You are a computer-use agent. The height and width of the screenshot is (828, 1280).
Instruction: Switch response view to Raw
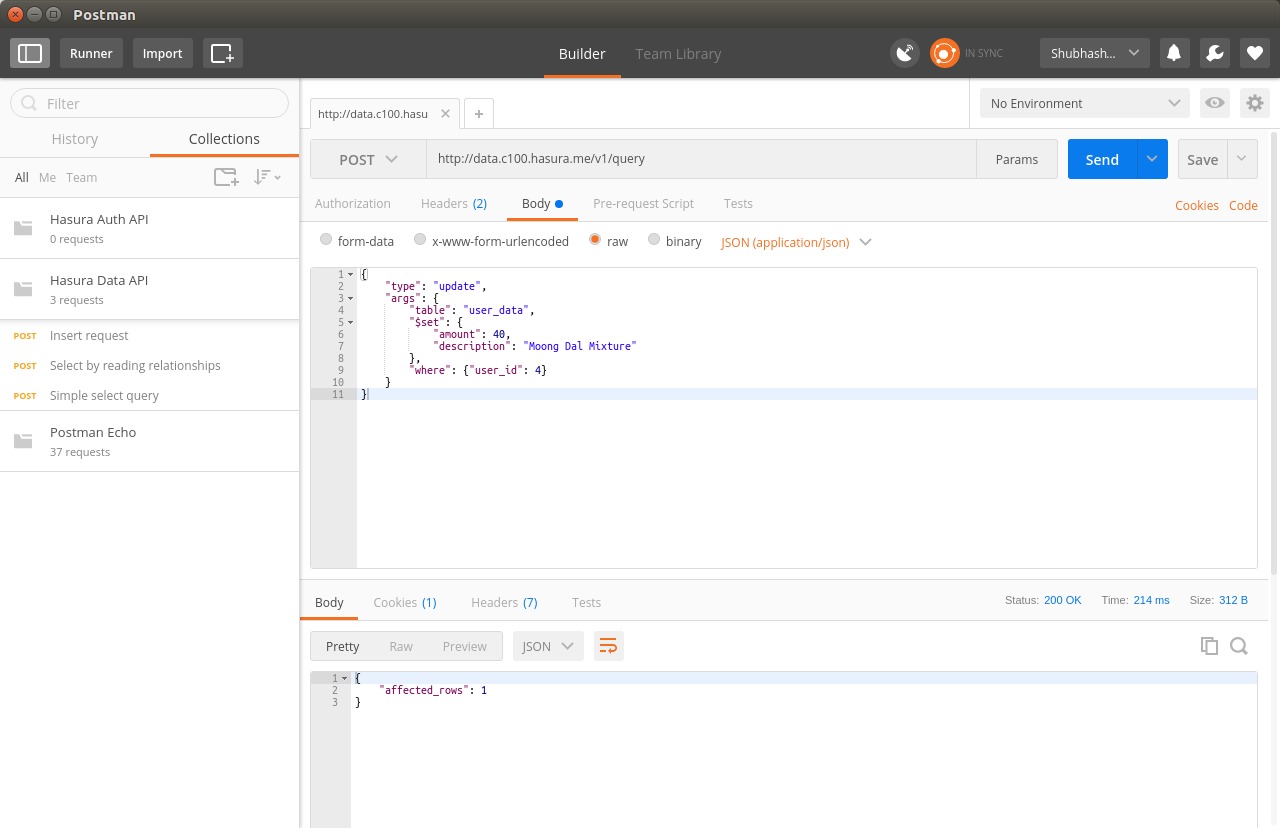point(401,646)
